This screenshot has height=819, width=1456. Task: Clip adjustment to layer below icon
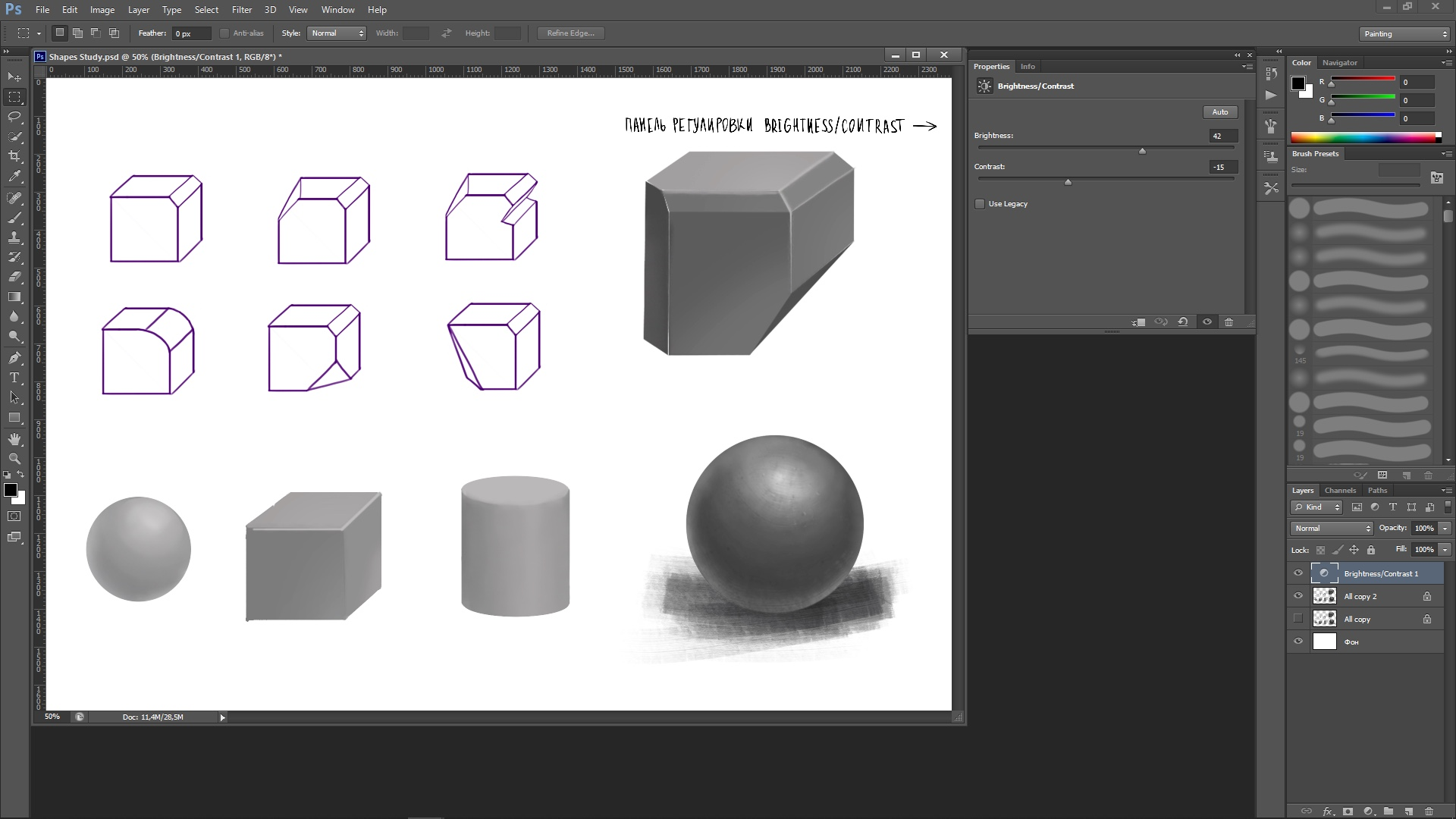(1138, 322)
